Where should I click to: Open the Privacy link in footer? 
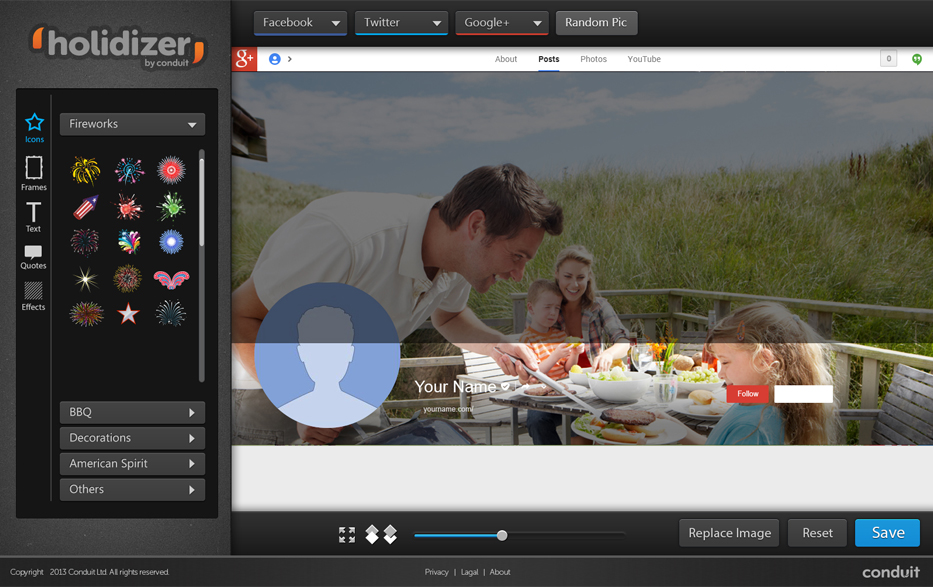tap(437, 572)
